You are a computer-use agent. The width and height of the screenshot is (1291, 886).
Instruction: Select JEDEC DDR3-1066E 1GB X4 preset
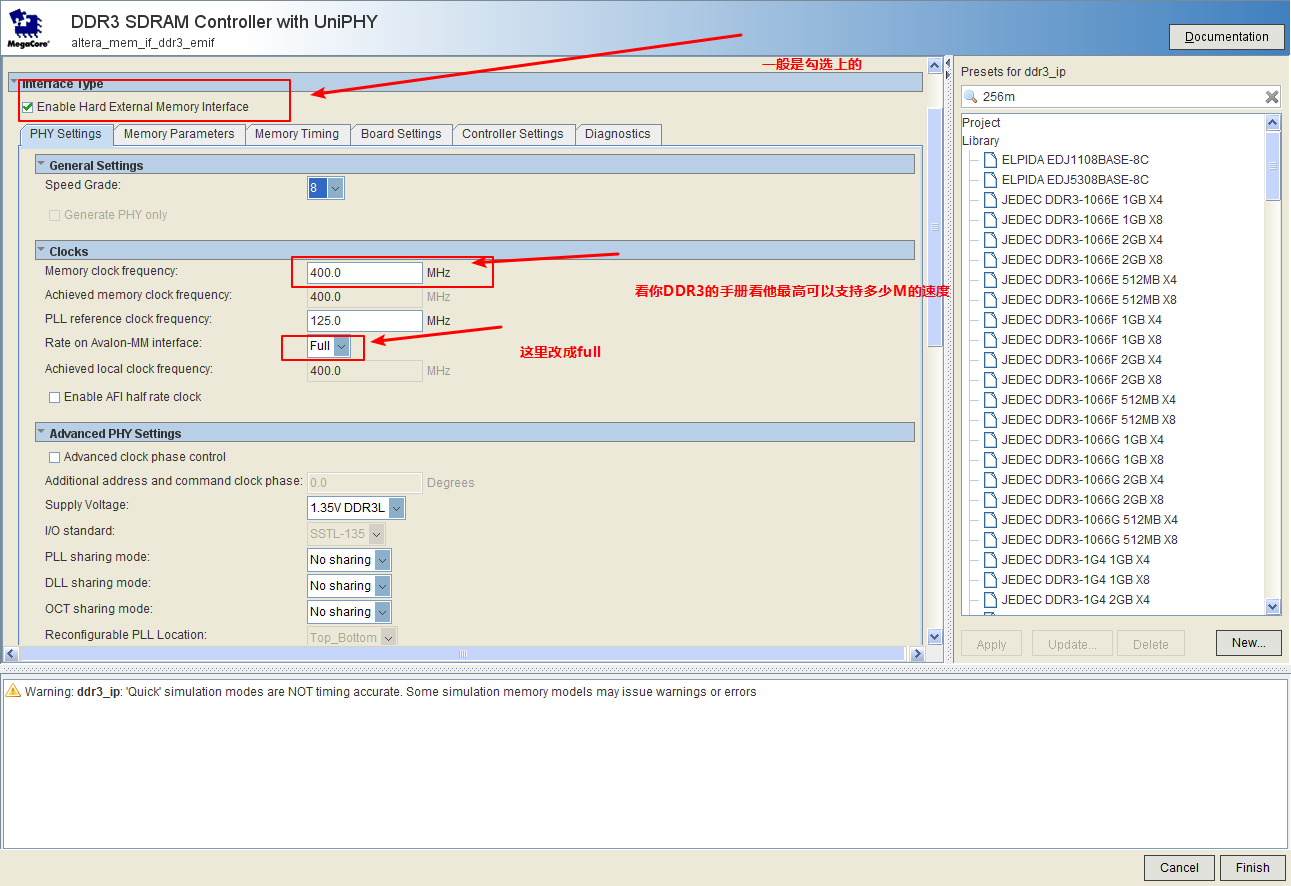(1082, 200)
